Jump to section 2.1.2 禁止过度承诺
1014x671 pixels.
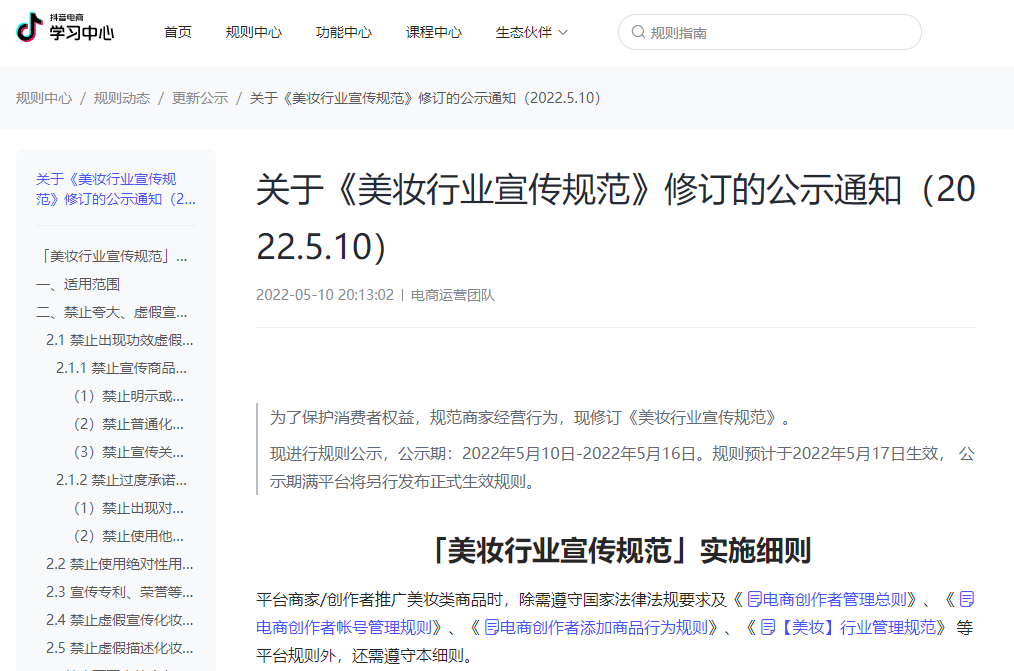121,480
